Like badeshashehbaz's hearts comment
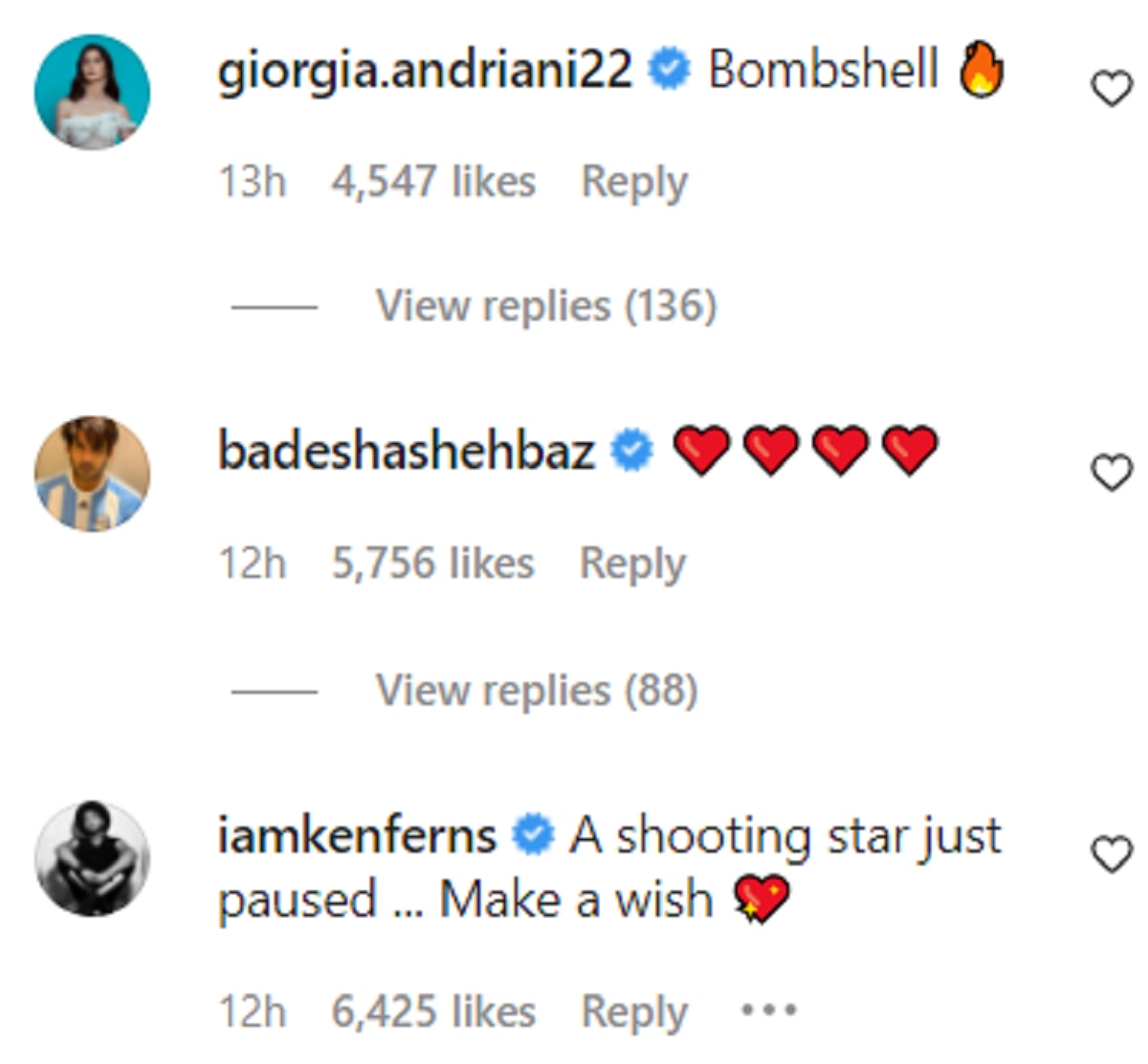This screenshot has width=1148, height=1064. [1111, 473]
